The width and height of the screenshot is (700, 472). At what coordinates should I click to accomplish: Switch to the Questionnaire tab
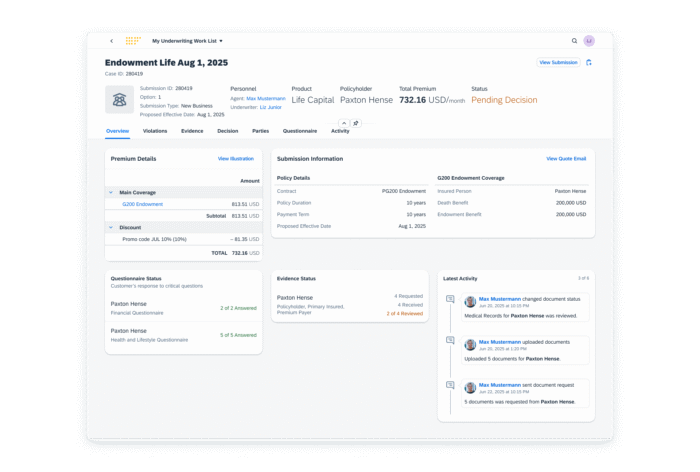point(300,131)
